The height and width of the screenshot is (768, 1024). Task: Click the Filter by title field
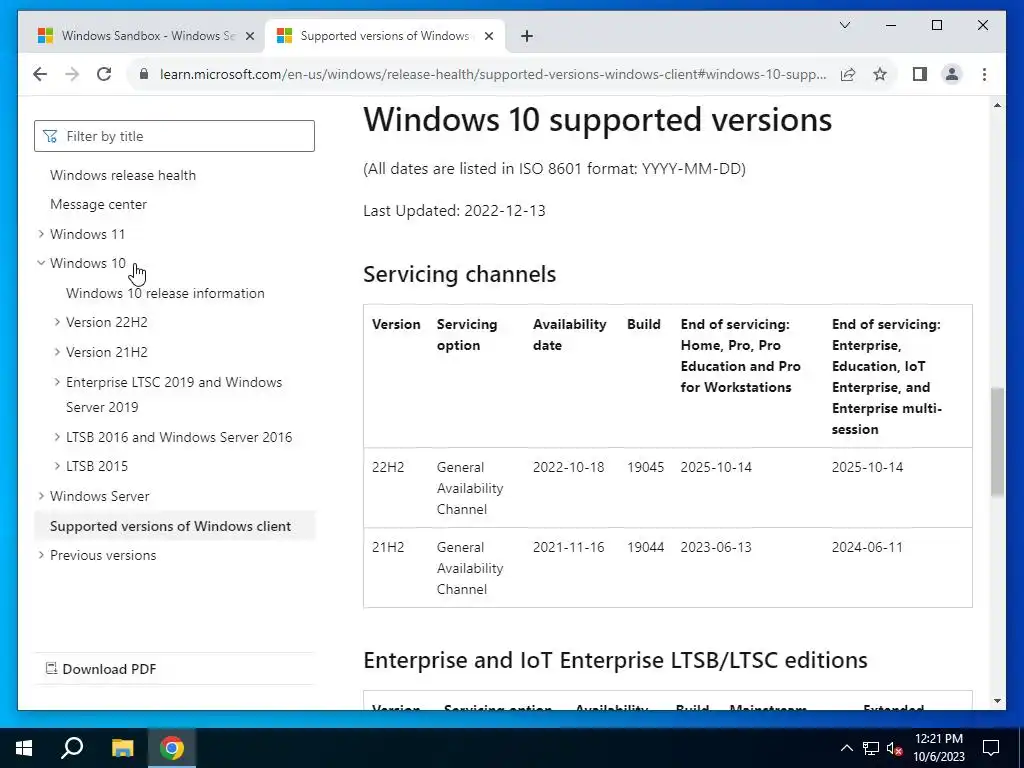174,136
